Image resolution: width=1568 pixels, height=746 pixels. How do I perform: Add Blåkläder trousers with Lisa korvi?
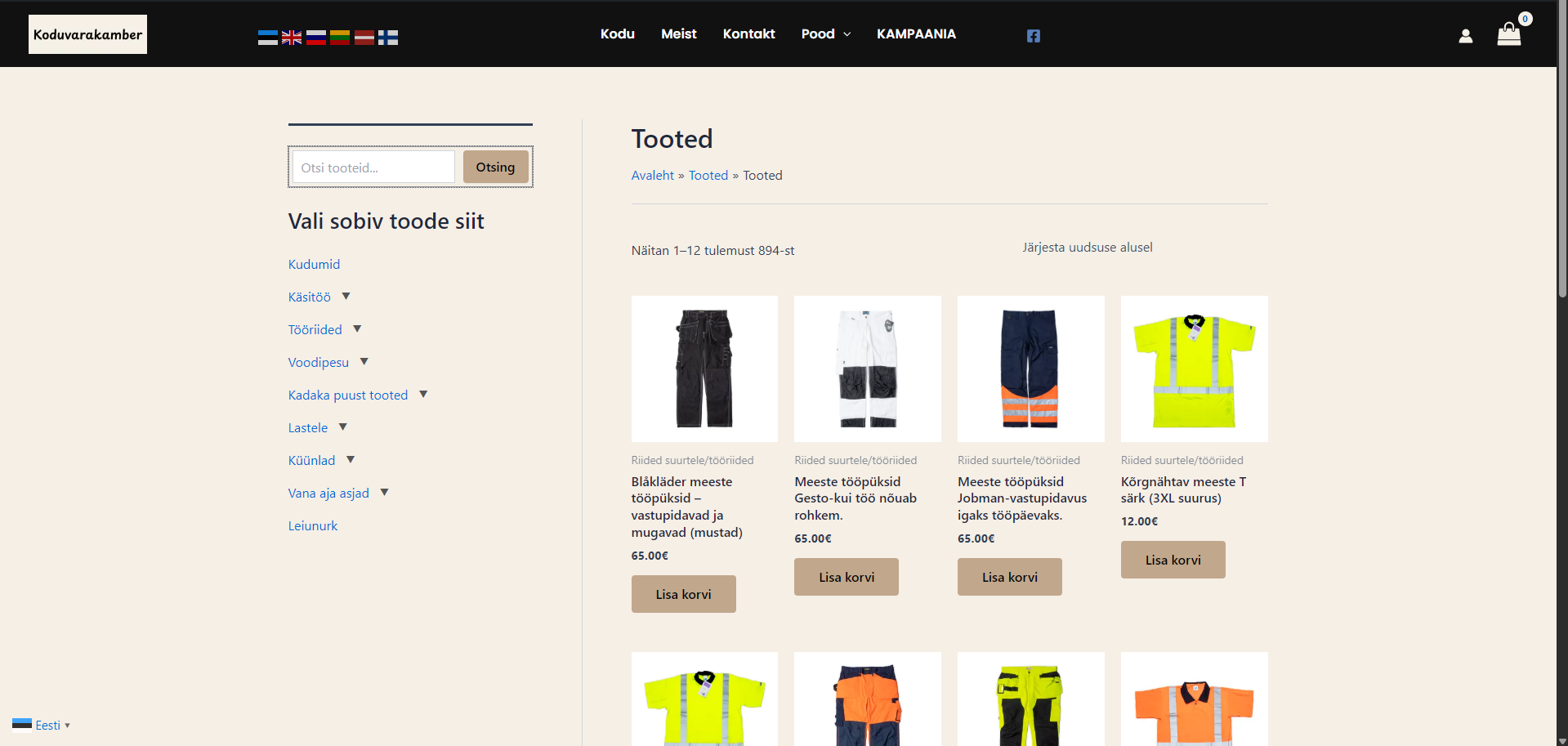(684, 594)
